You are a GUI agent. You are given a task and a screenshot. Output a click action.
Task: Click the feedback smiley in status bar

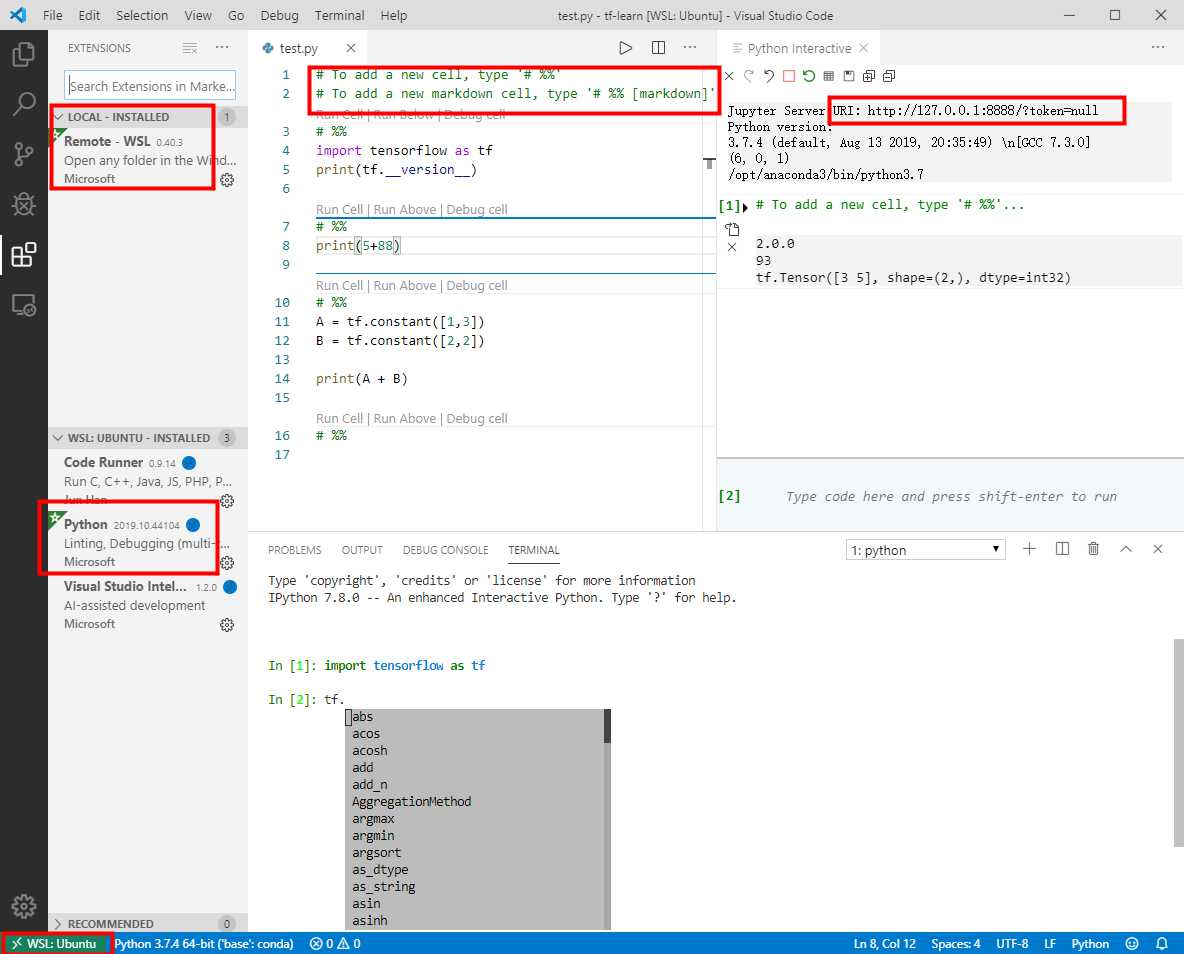pos(1132,943)
